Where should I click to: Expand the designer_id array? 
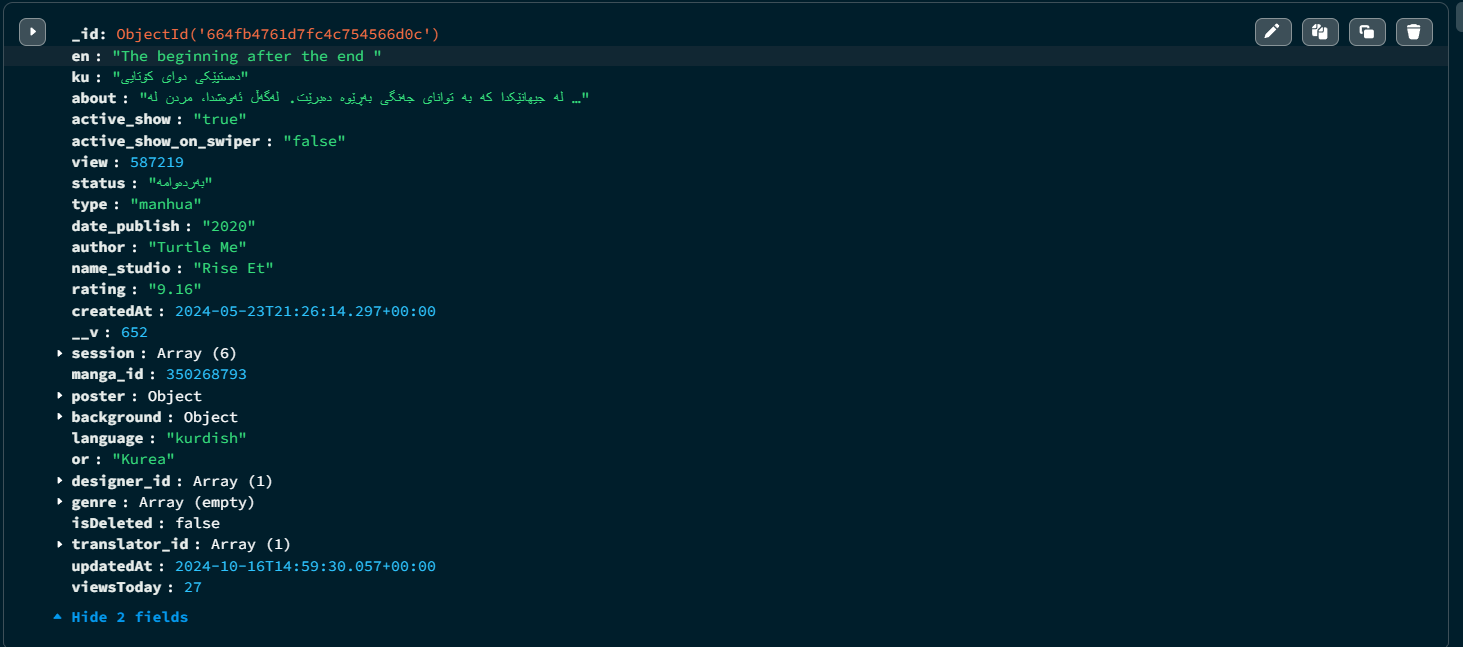(60, 481)
